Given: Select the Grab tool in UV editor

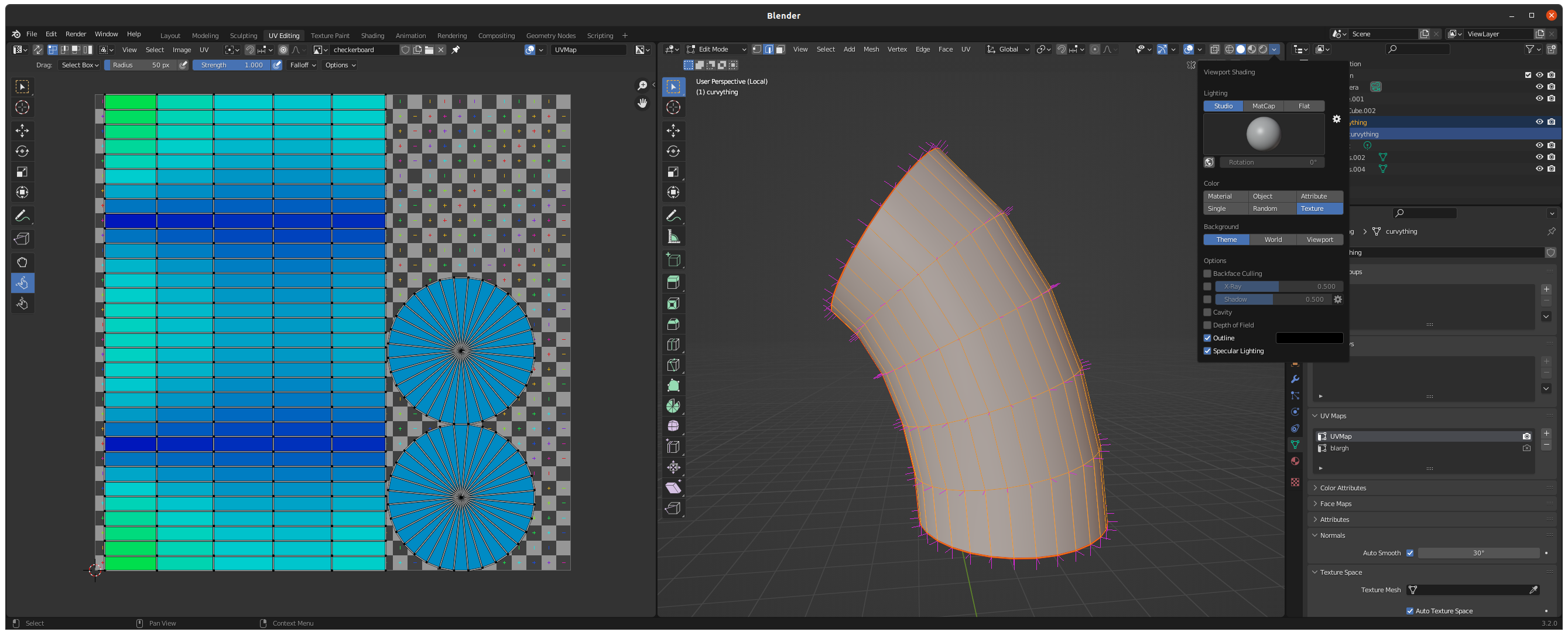Looking at the screenshot, I should [22, 262].
